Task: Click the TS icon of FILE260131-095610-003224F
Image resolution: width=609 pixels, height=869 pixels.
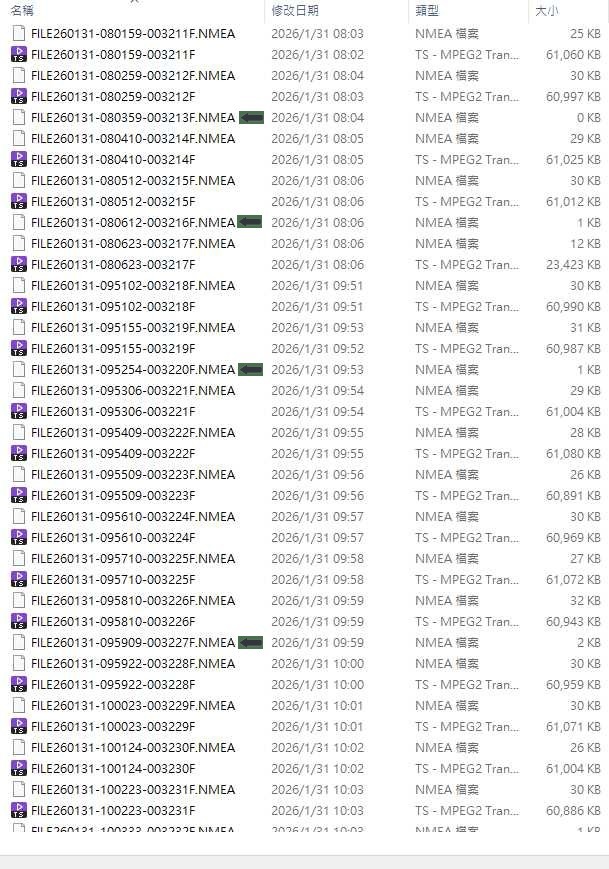Action: pos(19,538)
